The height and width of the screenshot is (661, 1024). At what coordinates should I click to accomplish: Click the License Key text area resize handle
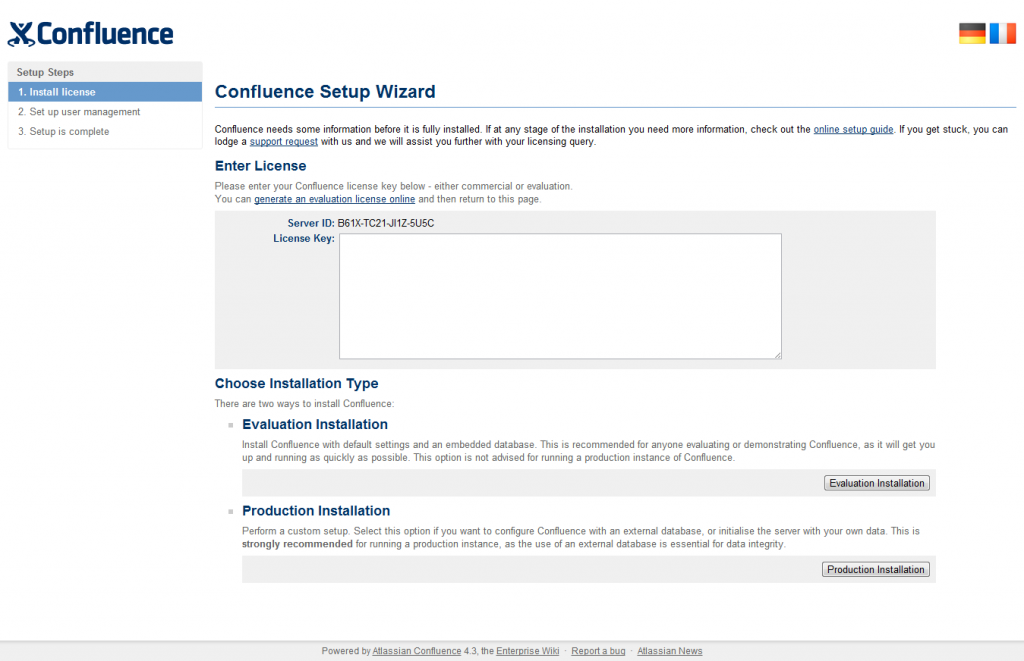(777, 355)
